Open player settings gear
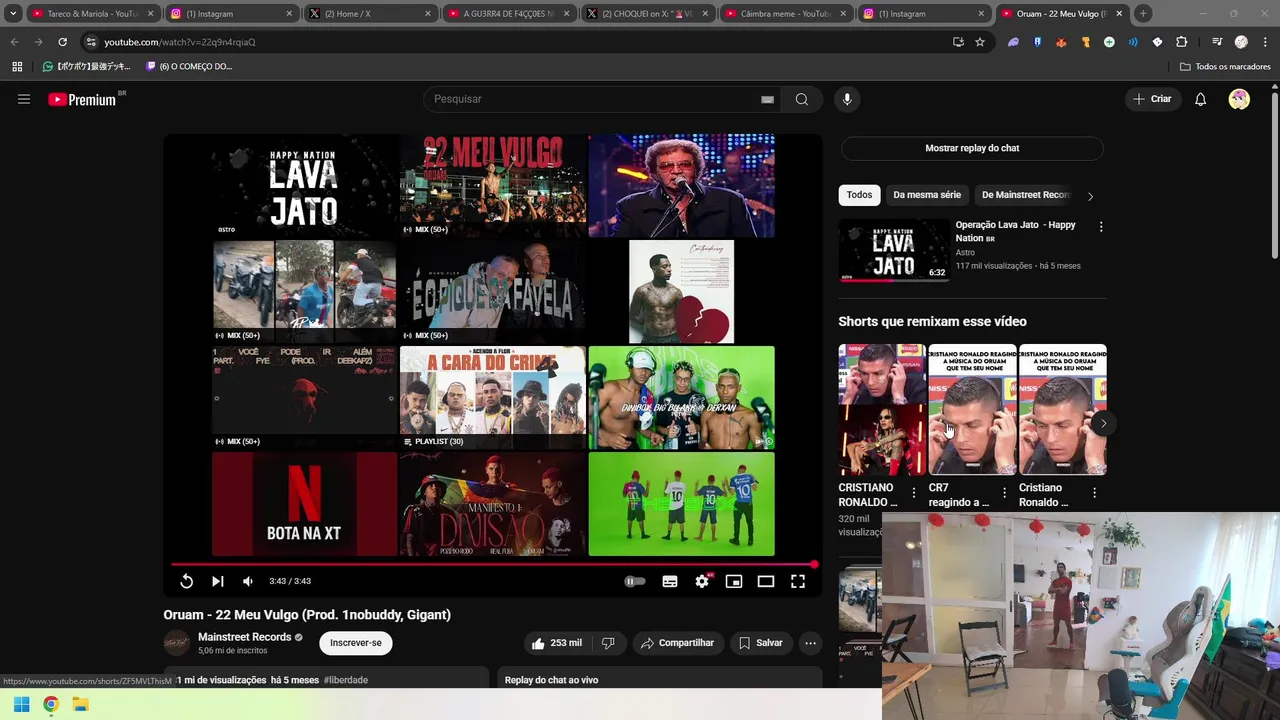The image size is (1280, 720). 702,581
